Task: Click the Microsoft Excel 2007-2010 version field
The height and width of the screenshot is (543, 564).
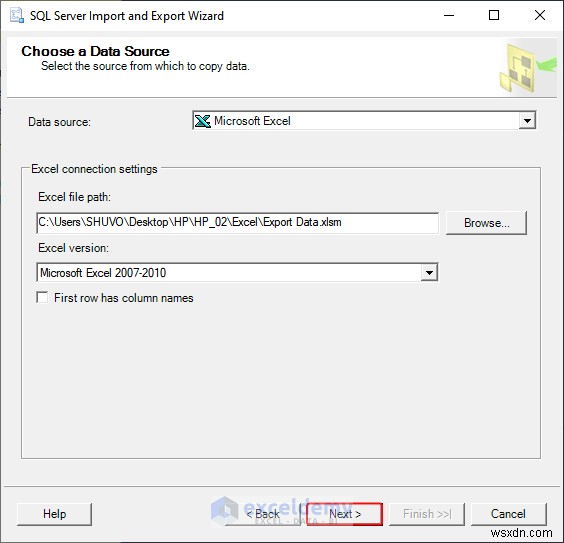Action: (x=237, y=272)
